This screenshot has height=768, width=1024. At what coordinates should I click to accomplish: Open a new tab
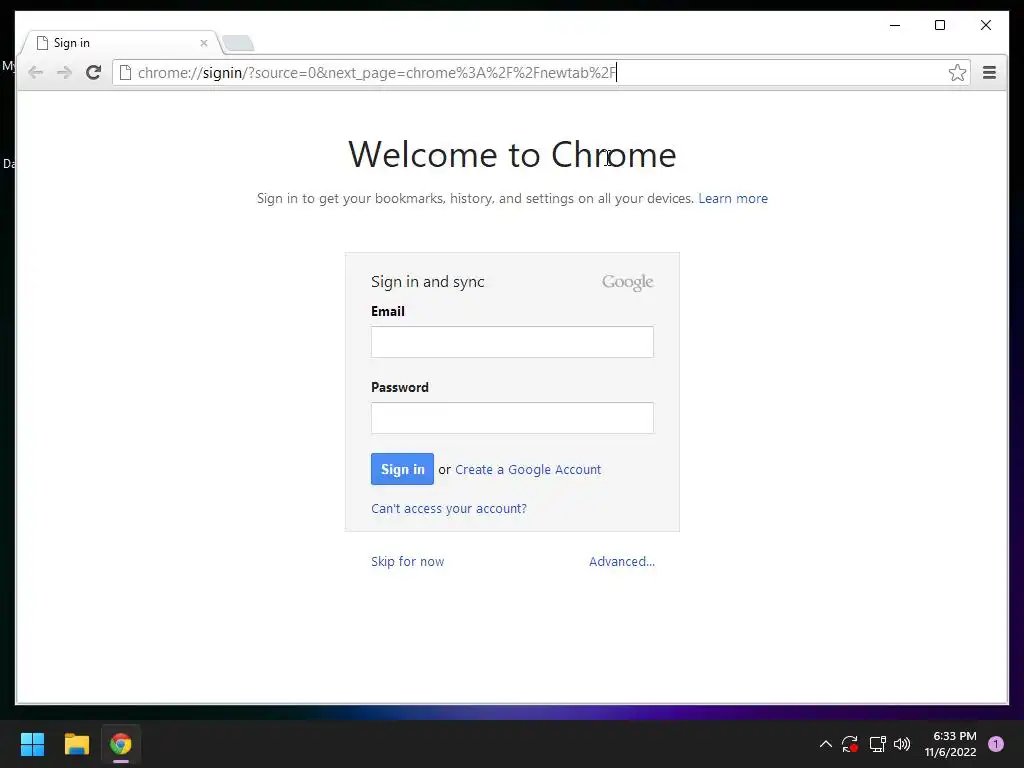click(x=238, y=44)
